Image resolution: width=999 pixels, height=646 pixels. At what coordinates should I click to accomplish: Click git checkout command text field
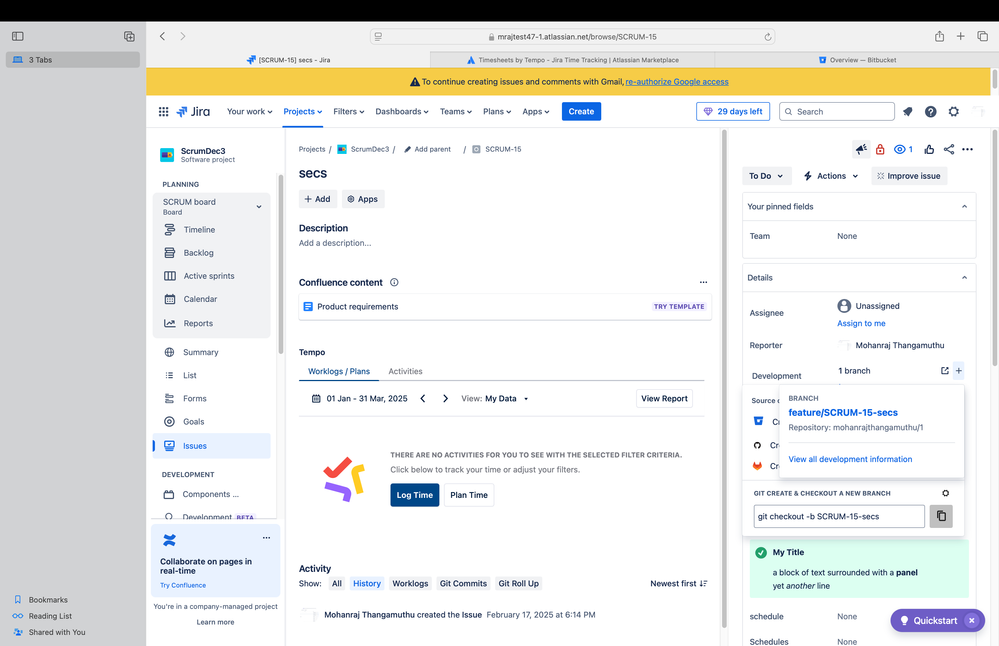[x=839, y=516]
